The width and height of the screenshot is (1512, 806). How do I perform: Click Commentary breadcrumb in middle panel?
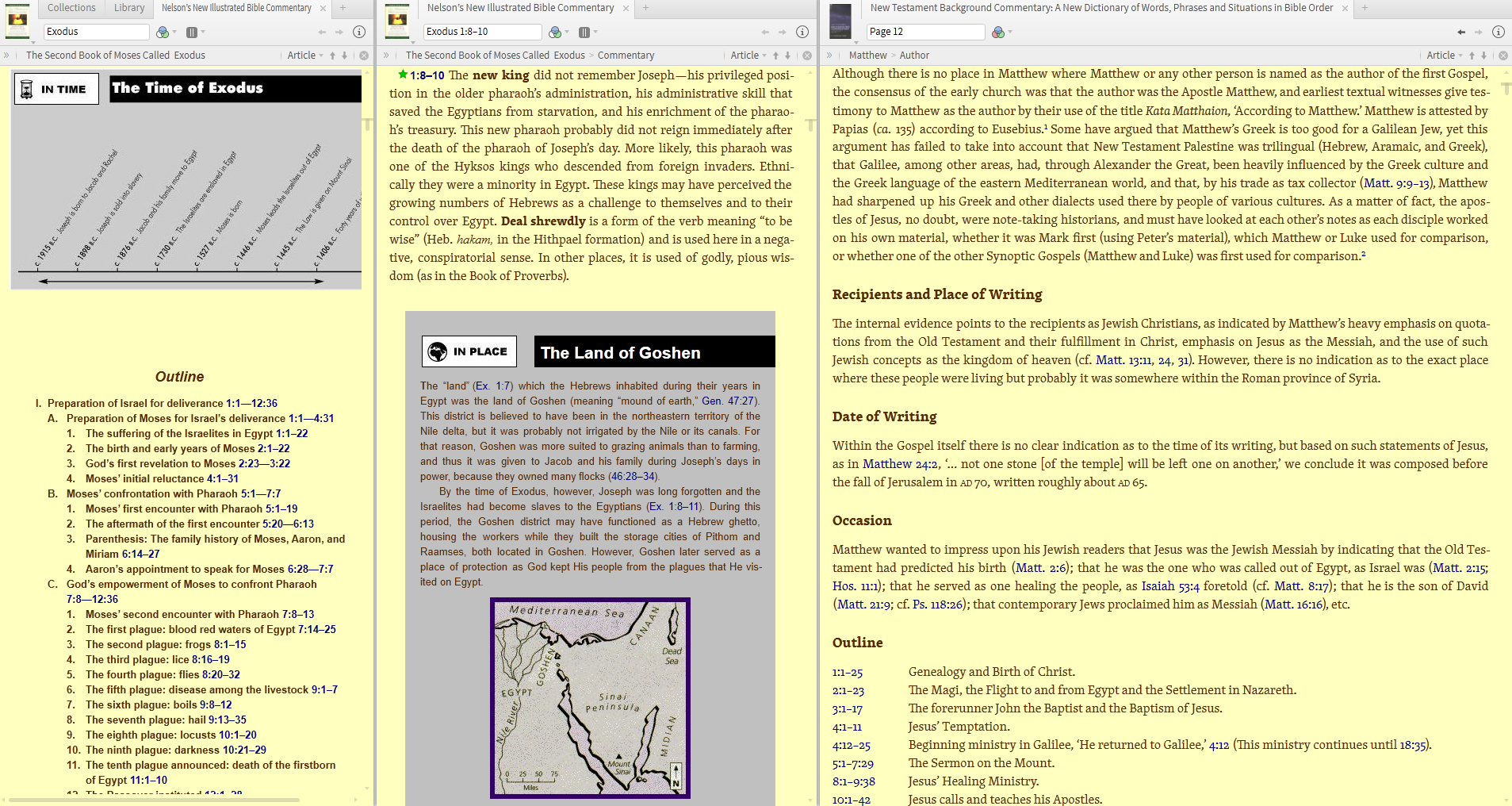[626, 56]
